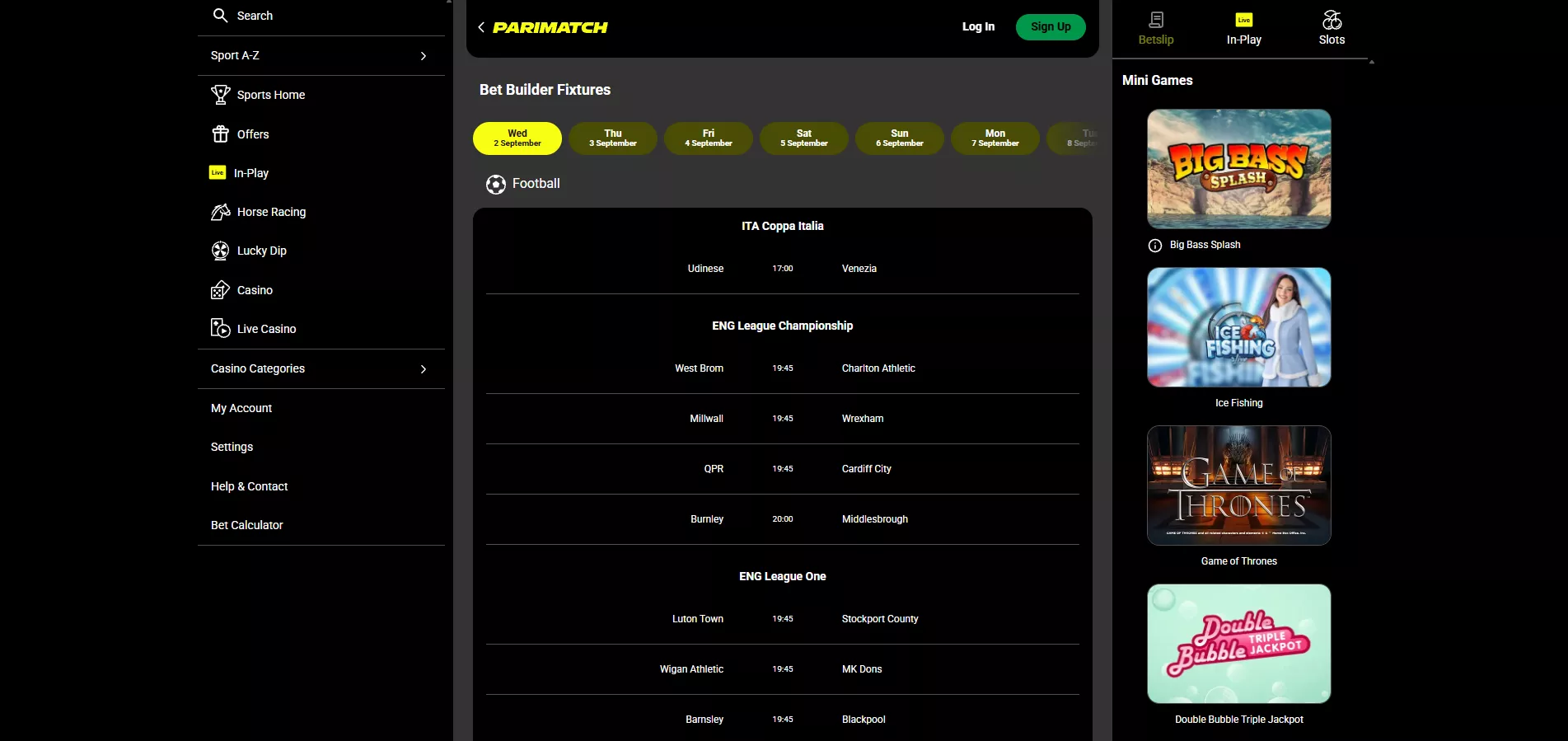Click the Parimatch logo
The image size is (1568, 741).
click(x=550, y=27)
